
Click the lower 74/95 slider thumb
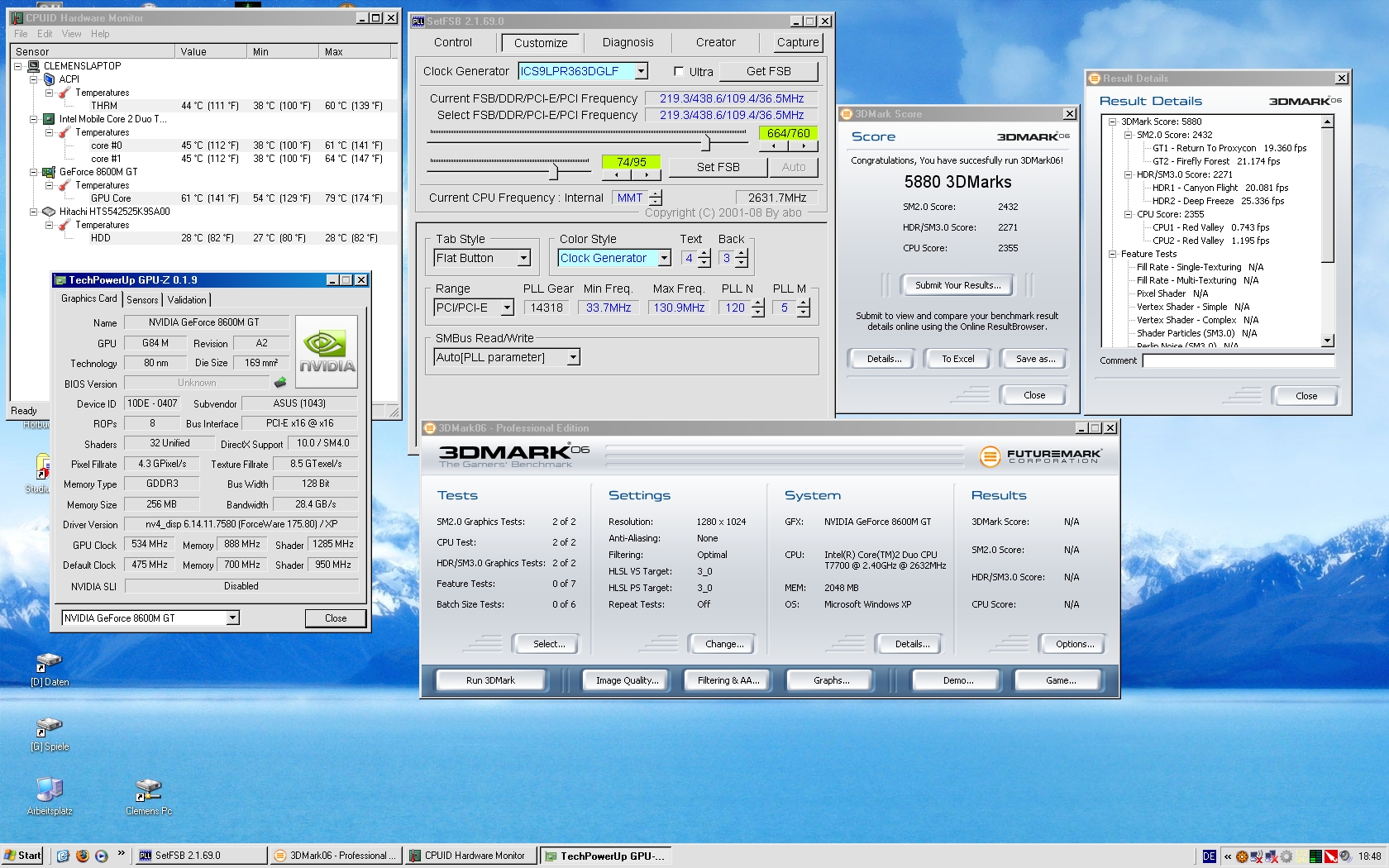(554, 170)
